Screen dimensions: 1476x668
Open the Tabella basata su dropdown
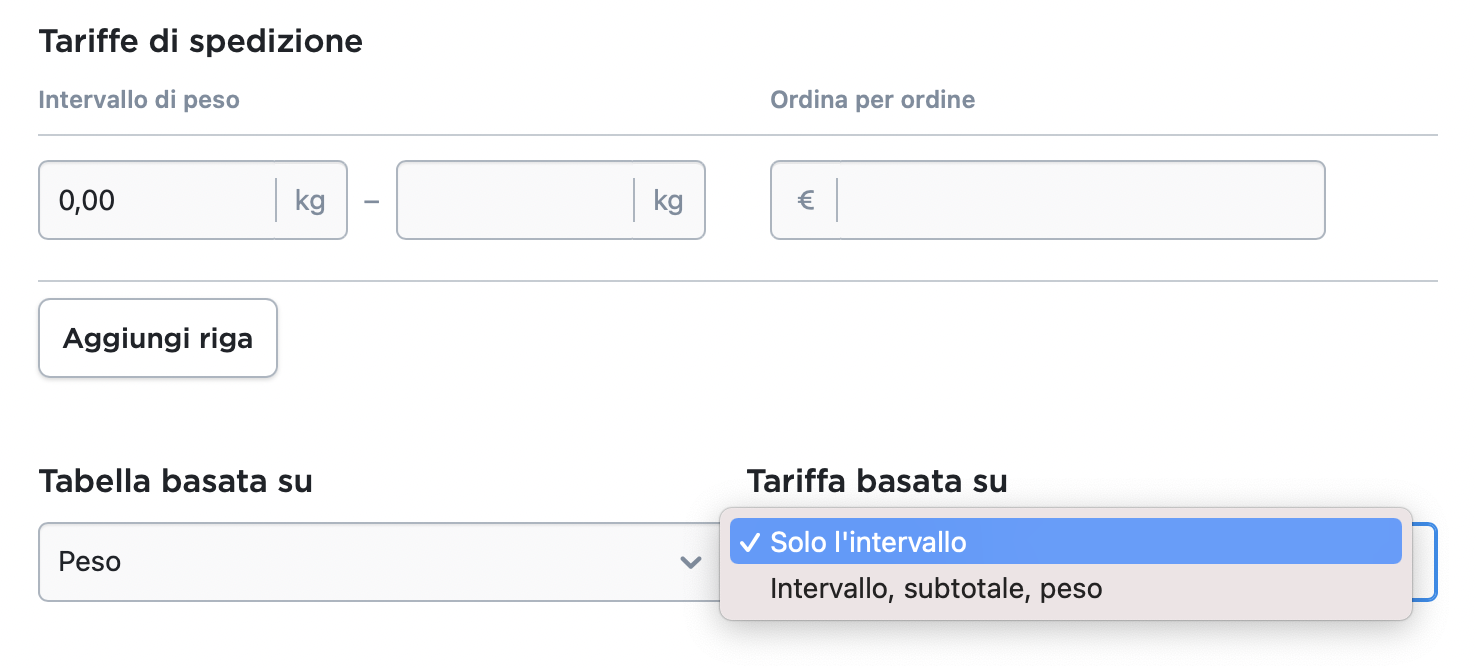(370, 562)
